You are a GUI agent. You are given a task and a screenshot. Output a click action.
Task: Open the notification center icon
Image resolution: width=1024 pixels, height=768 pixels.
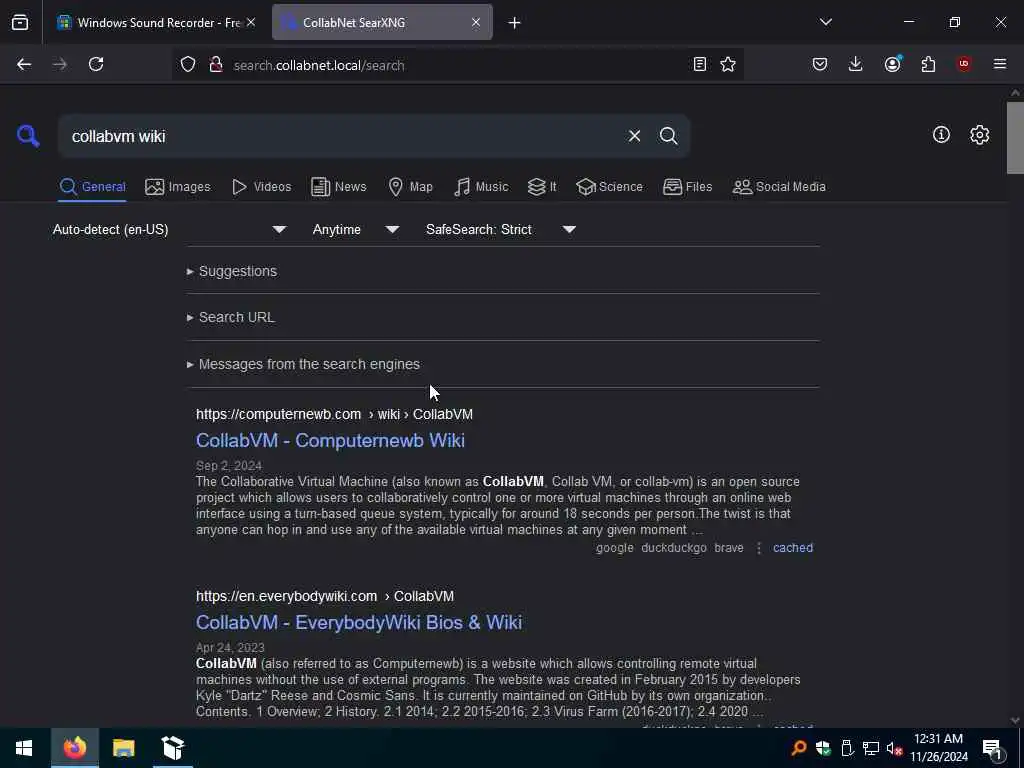click(992, 748)
